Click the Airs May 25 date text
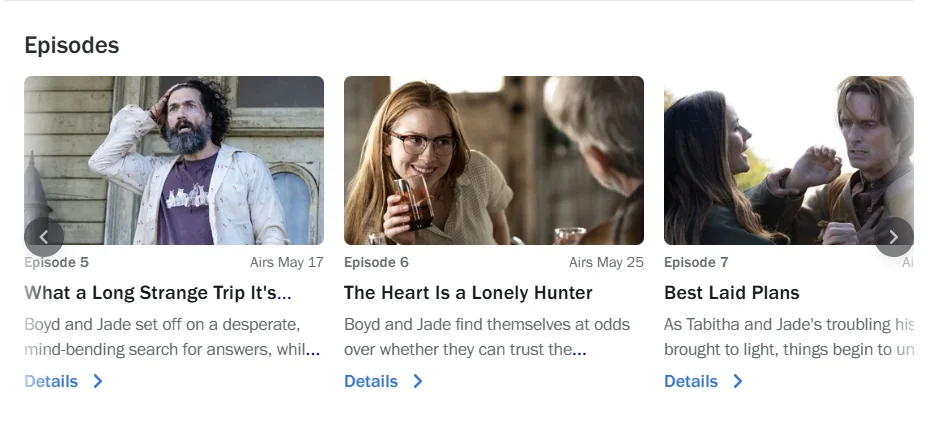 pyautogui.click(x=606, y=262)
